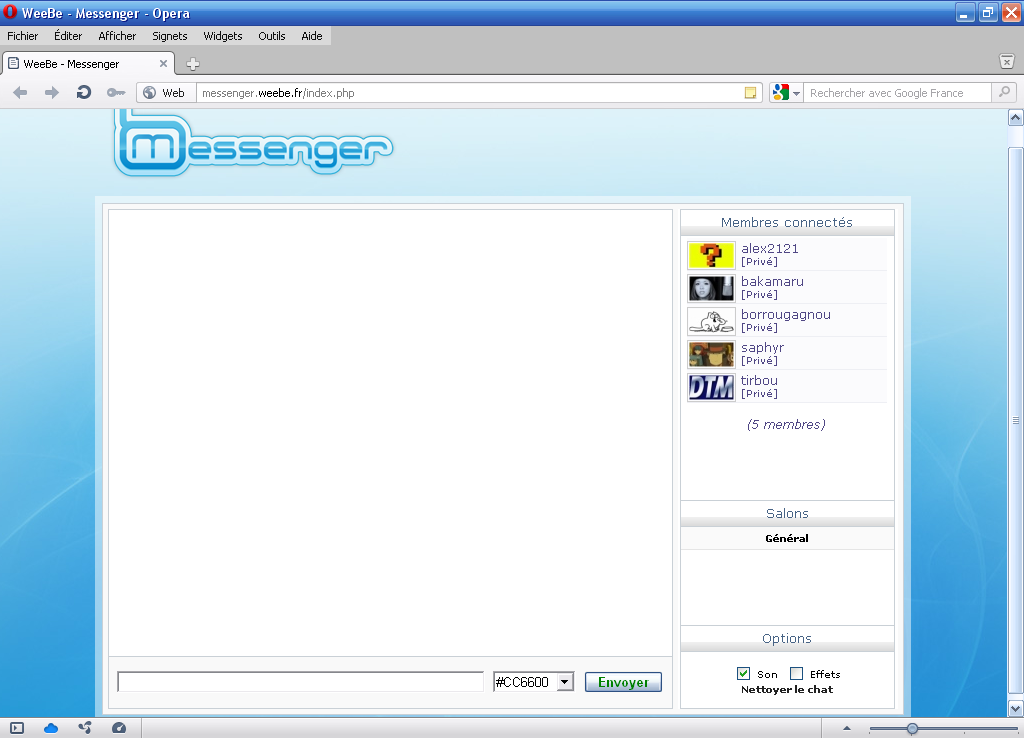Click the page scrollbar up arrow
This screenshot has width=1024, height=738.
(x=1016, y=118)
